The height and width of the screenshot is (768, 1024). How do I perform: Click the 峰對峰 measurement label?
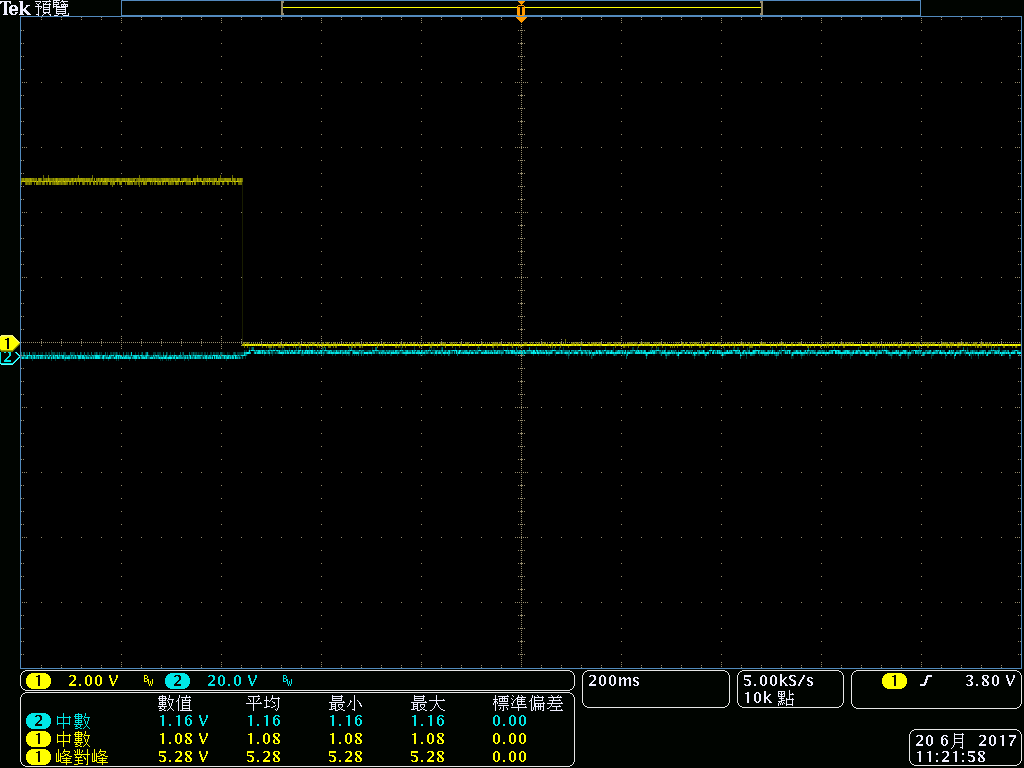[83, 757]
